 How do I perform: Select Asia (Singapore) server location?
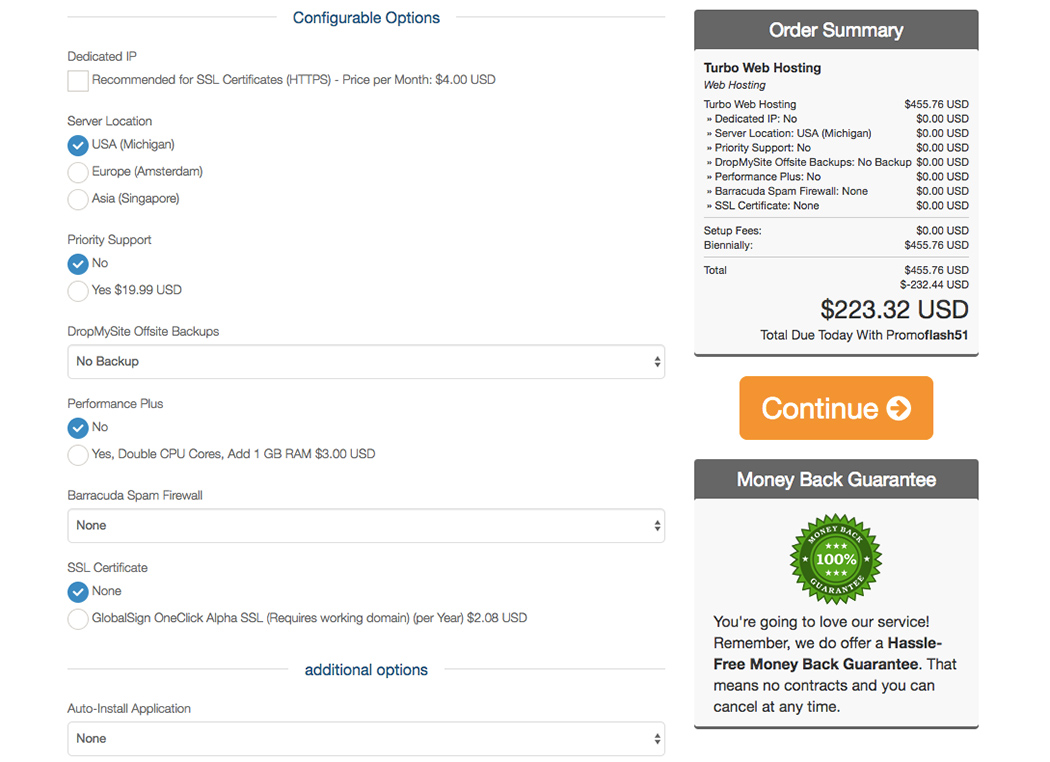tap(78, 199)
